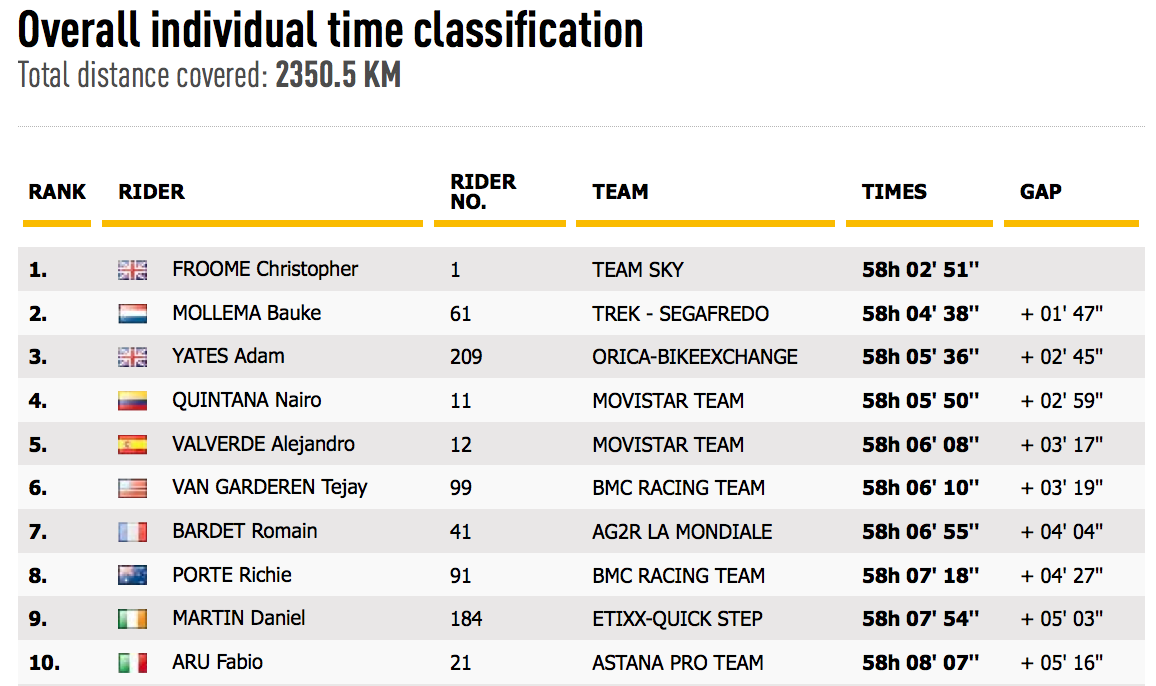Select the ETIXX-QUICK STEP team name

pos(677,619)
